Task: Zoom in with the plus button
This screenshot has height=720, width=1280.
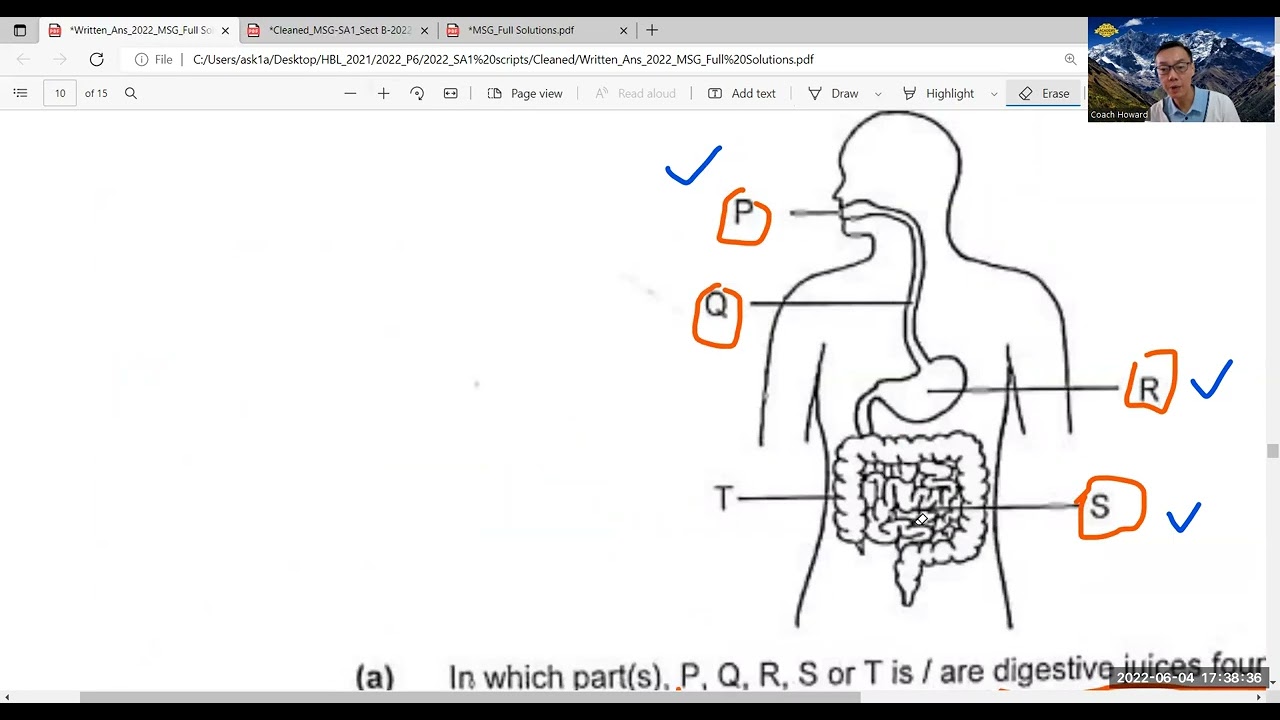Action: (383, 93)
